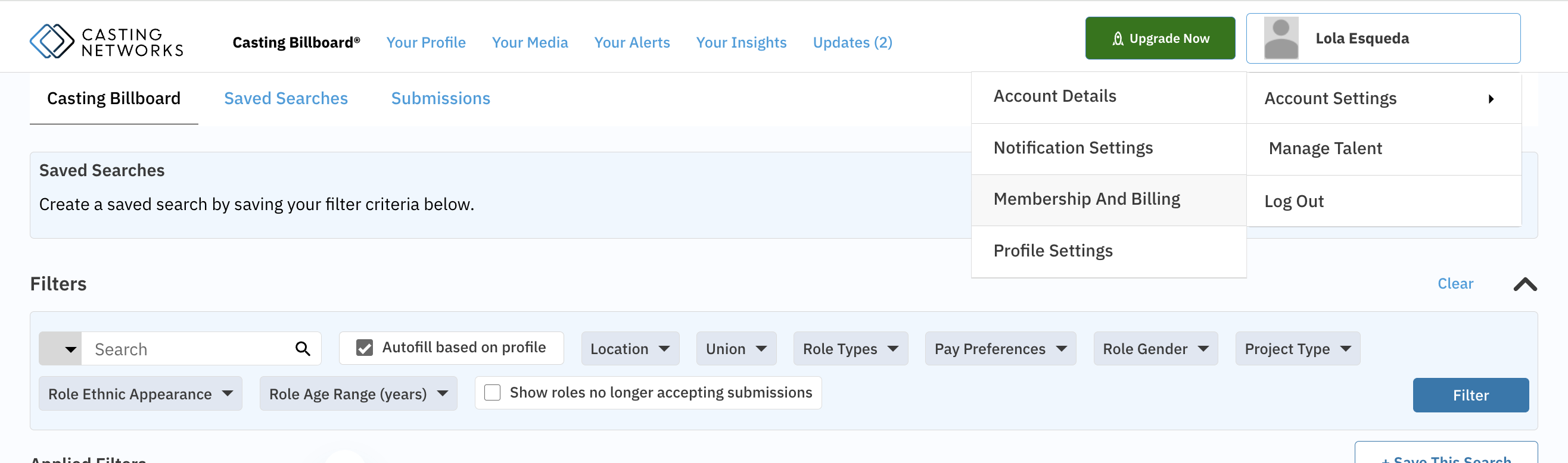Image resolution: width=1568 pixels, height=463 pixels.
Task: Collapse the Filters section with the chevron
Action: tap(1525, 284)
